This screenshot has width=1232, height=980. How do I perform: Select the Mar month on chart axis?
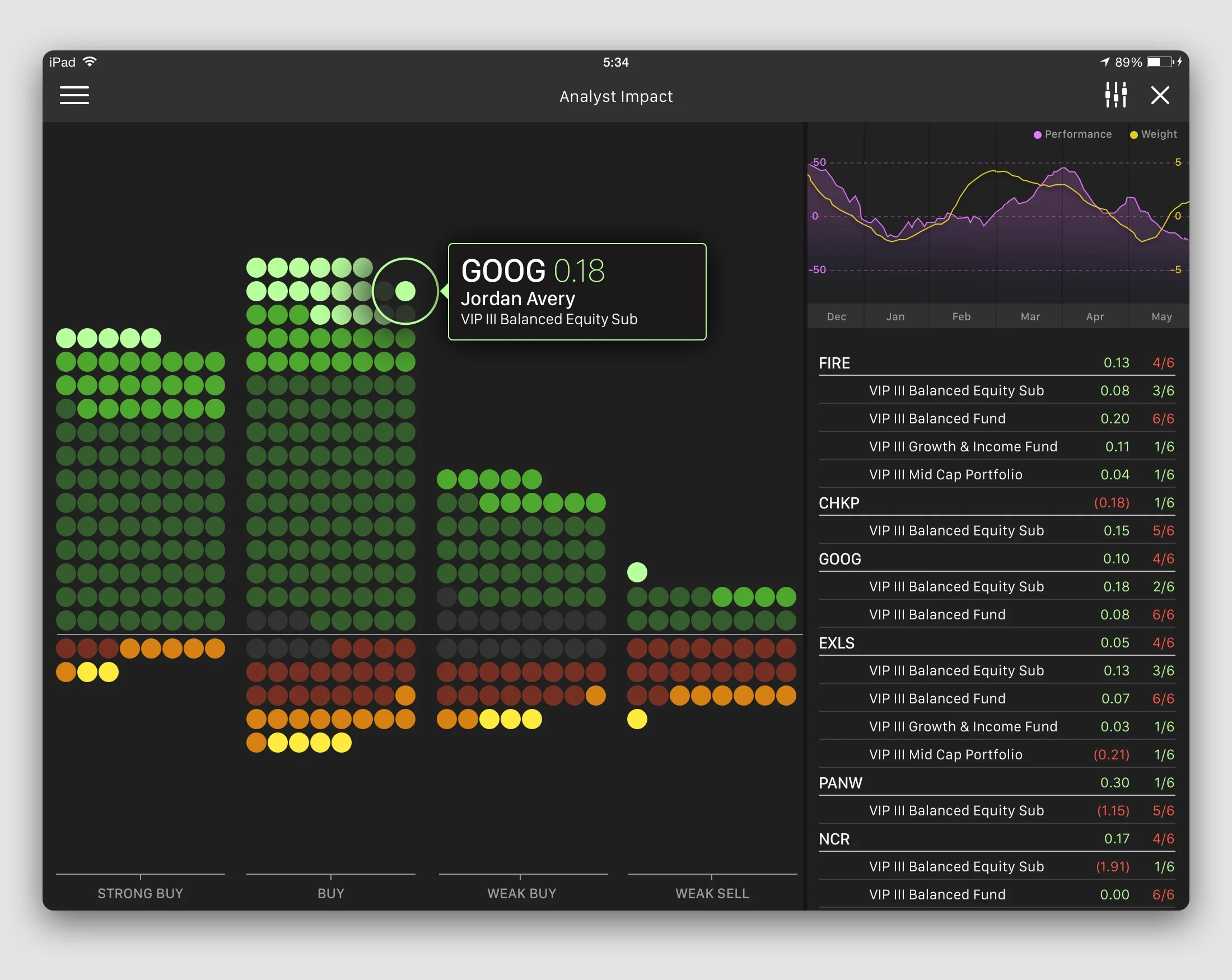click(1030, 316)
